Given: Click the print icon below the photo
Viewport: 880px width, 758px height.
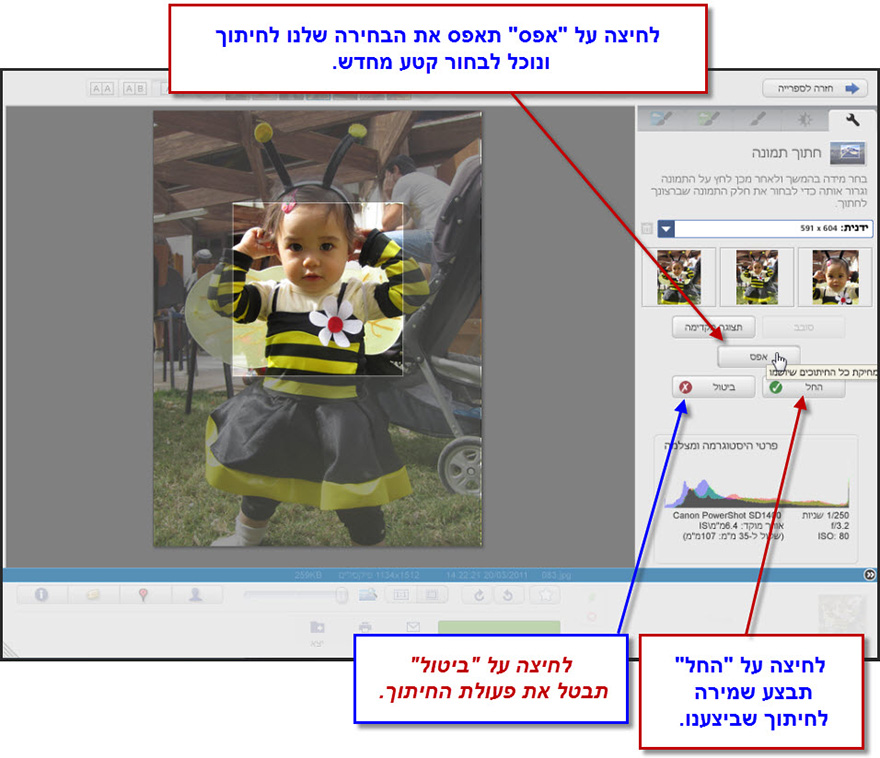Looking at the screenshot, I should coord(366,626).
